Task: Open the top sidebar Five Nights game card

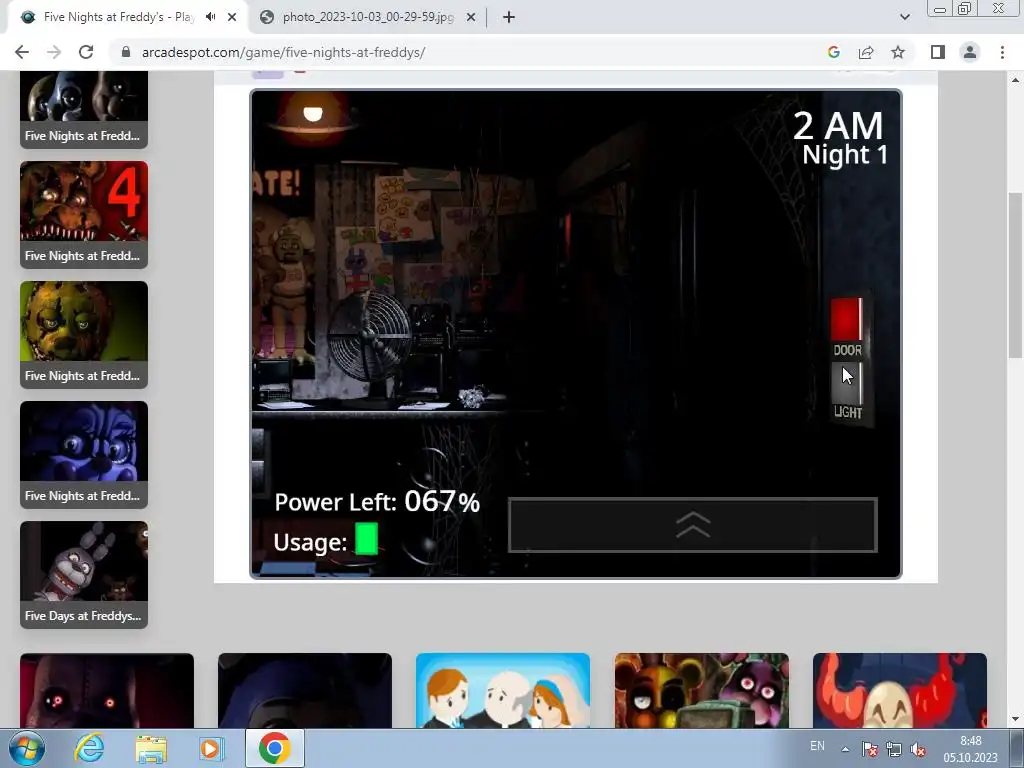Action: (84, 110)
